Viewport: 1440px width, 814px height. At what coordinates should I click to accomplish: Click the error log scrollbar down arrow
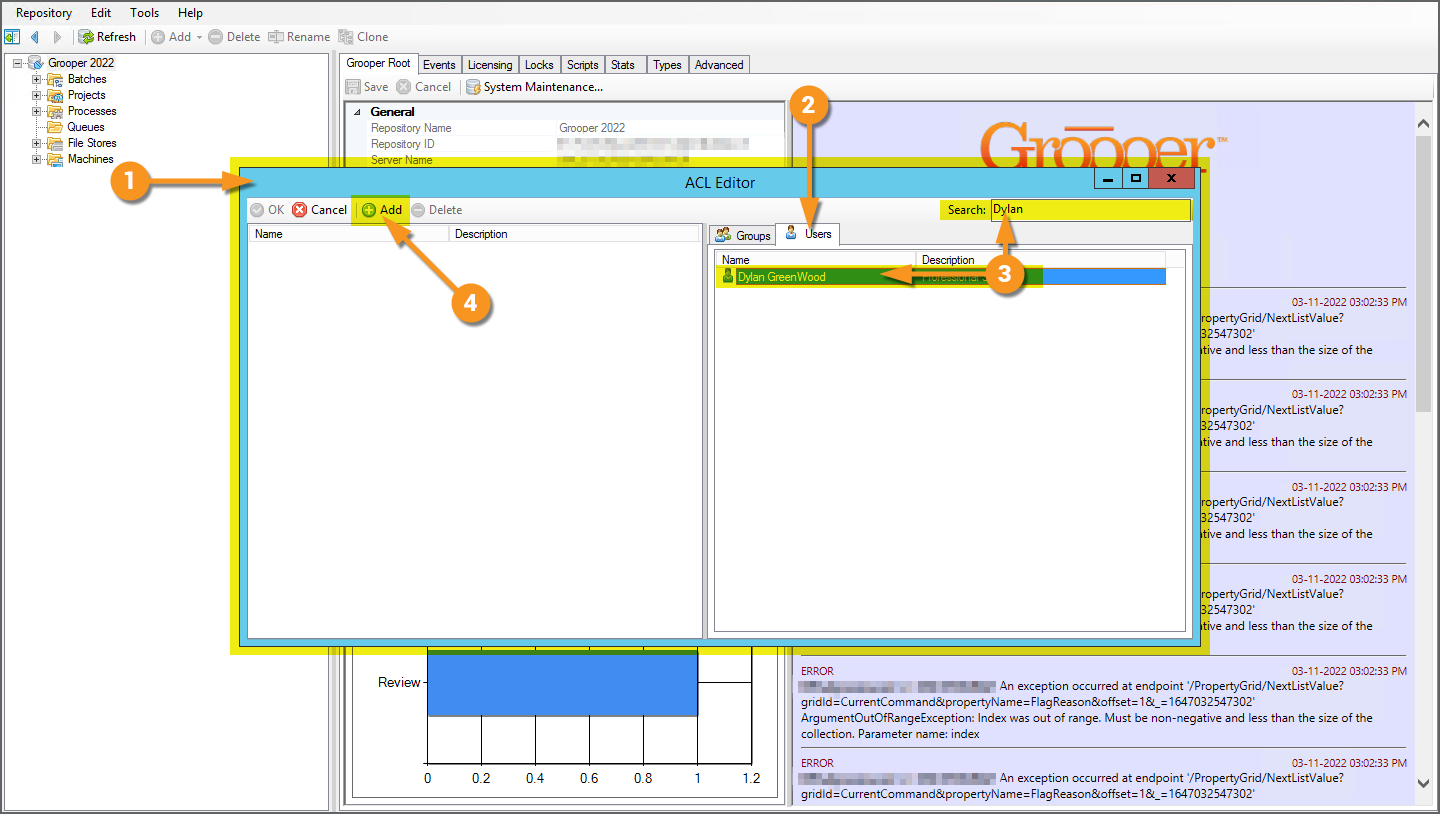(x=1424, y=785)
